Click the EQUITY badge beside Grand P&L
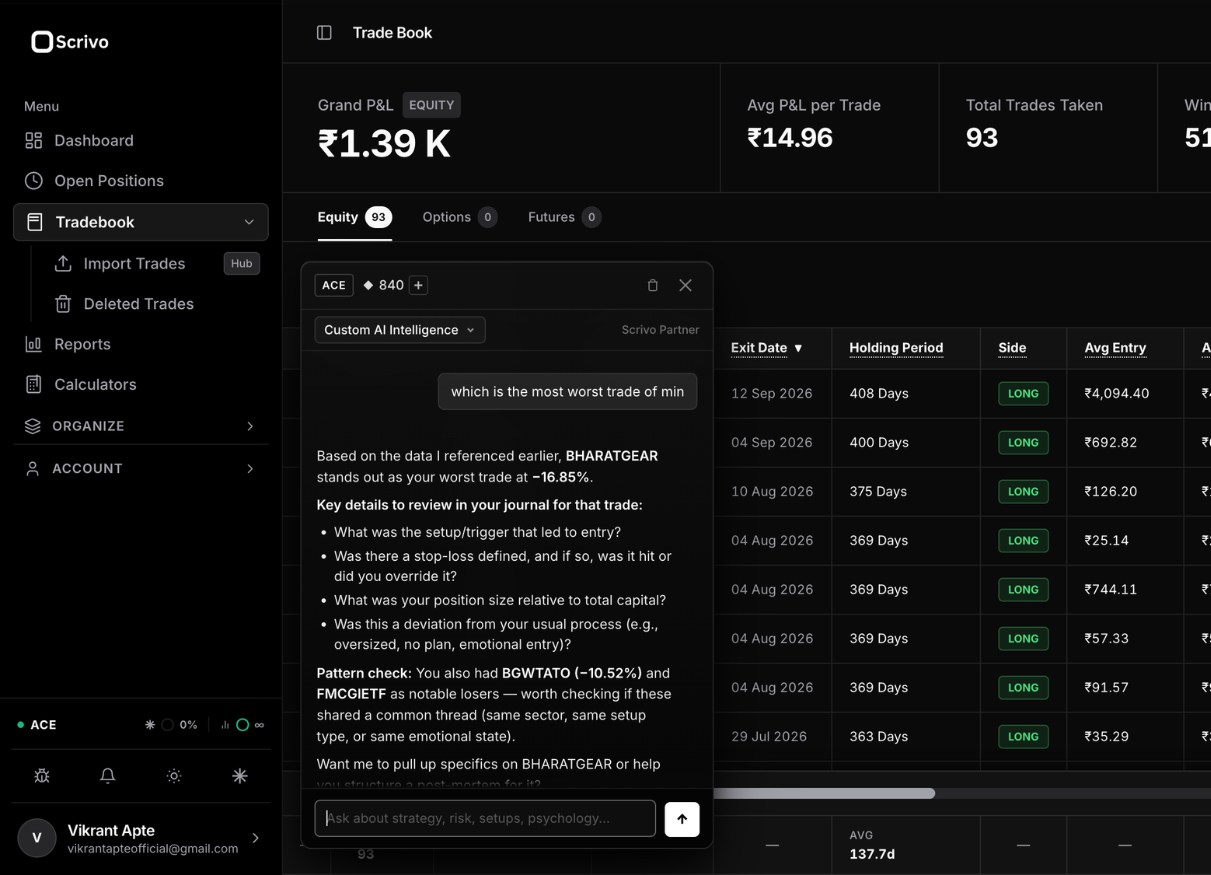The image size is (1211, 875). 432,105
